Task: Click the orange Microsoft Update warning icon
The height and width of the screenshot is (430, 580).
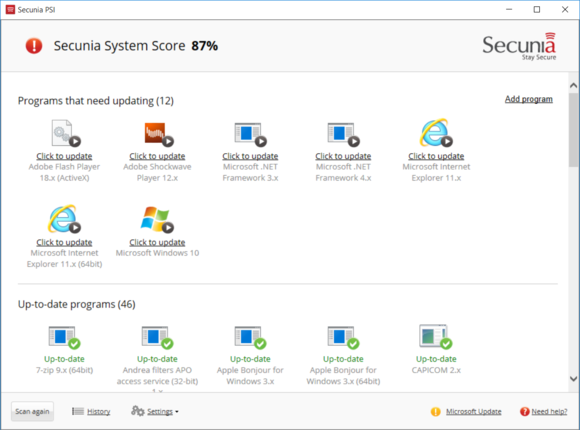Action: click(436, 411)
